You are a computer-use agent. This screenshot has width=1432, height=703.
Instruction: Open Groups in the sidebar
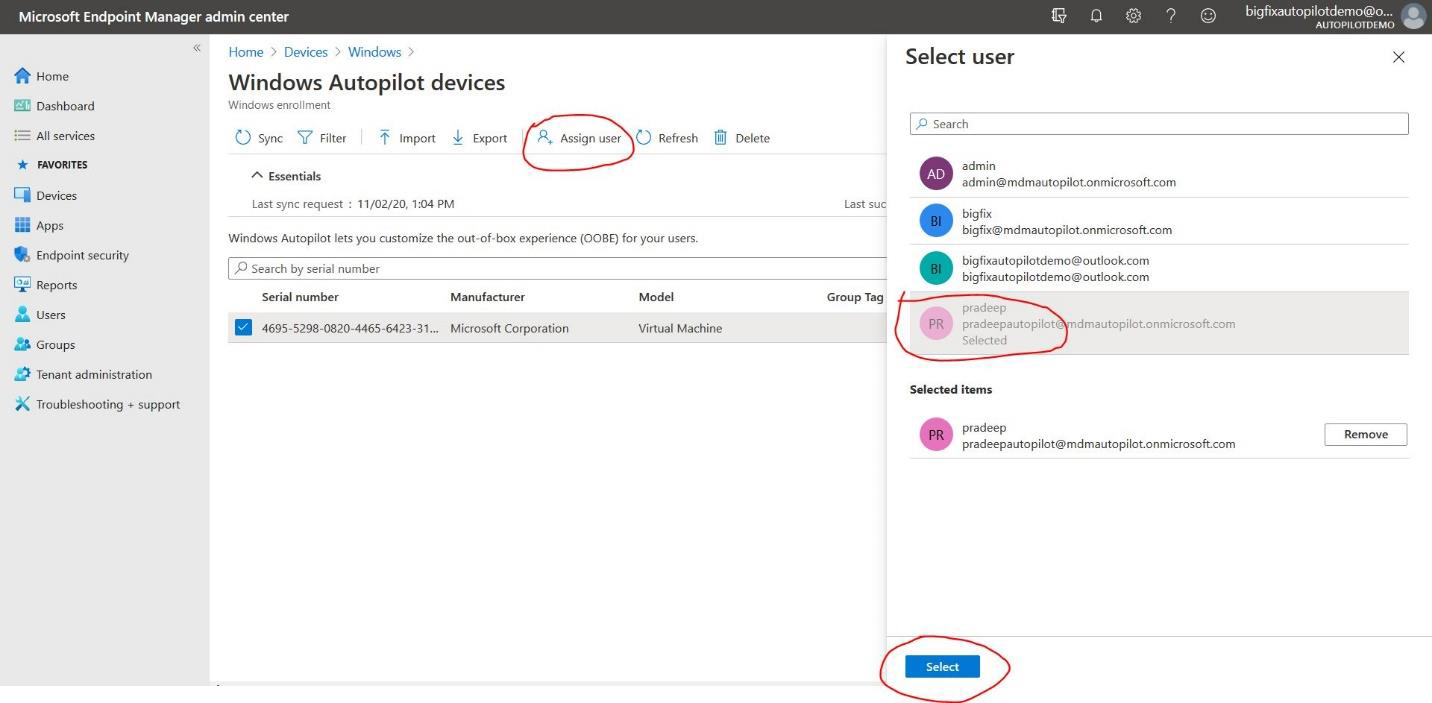pos(44,345)
